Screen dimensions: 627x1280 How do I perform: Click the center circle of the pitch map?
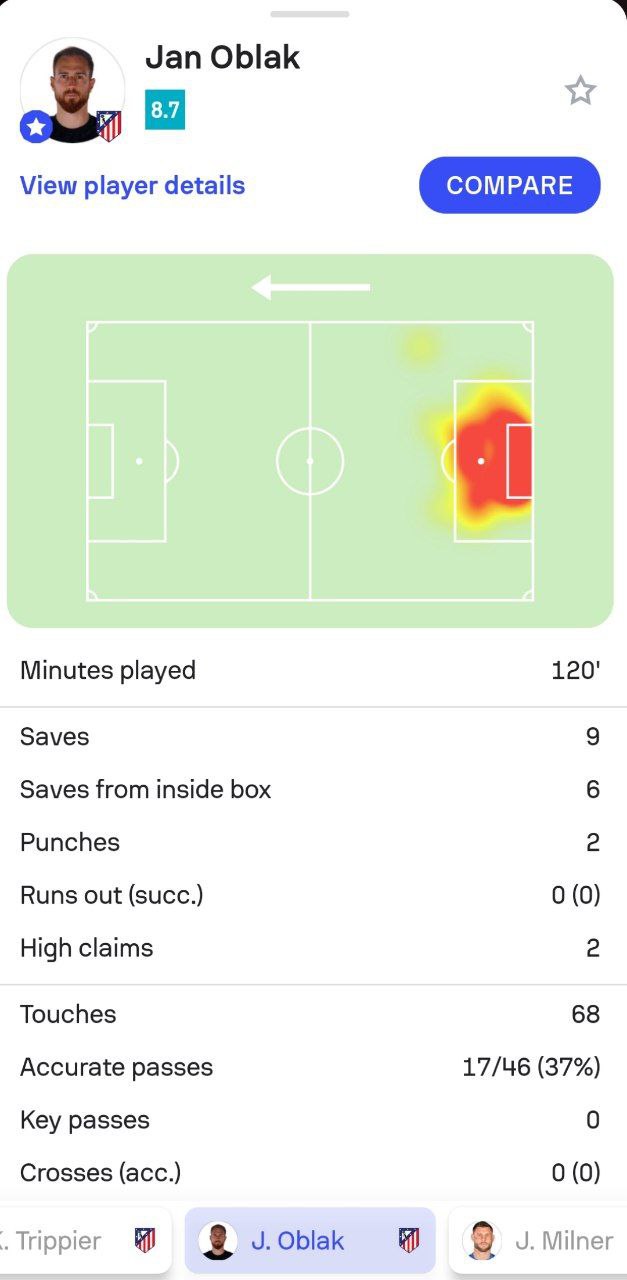pyautogui.click(x=310, y=461)
